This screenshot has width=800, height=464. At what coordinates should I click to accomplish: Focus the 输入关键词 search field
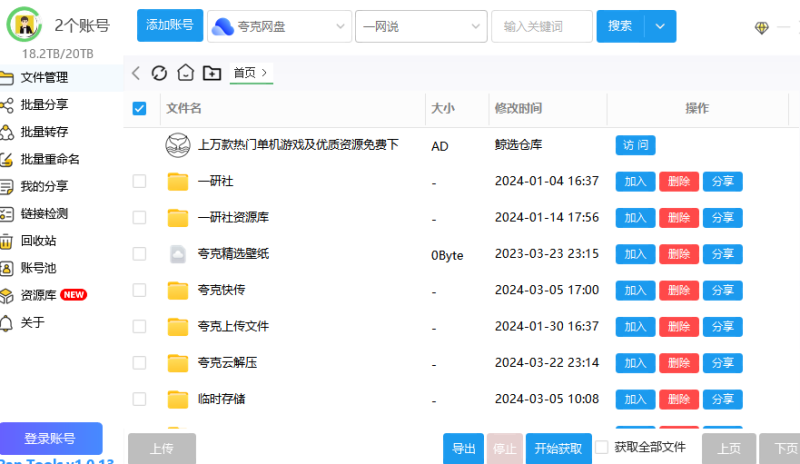point(542,26)
